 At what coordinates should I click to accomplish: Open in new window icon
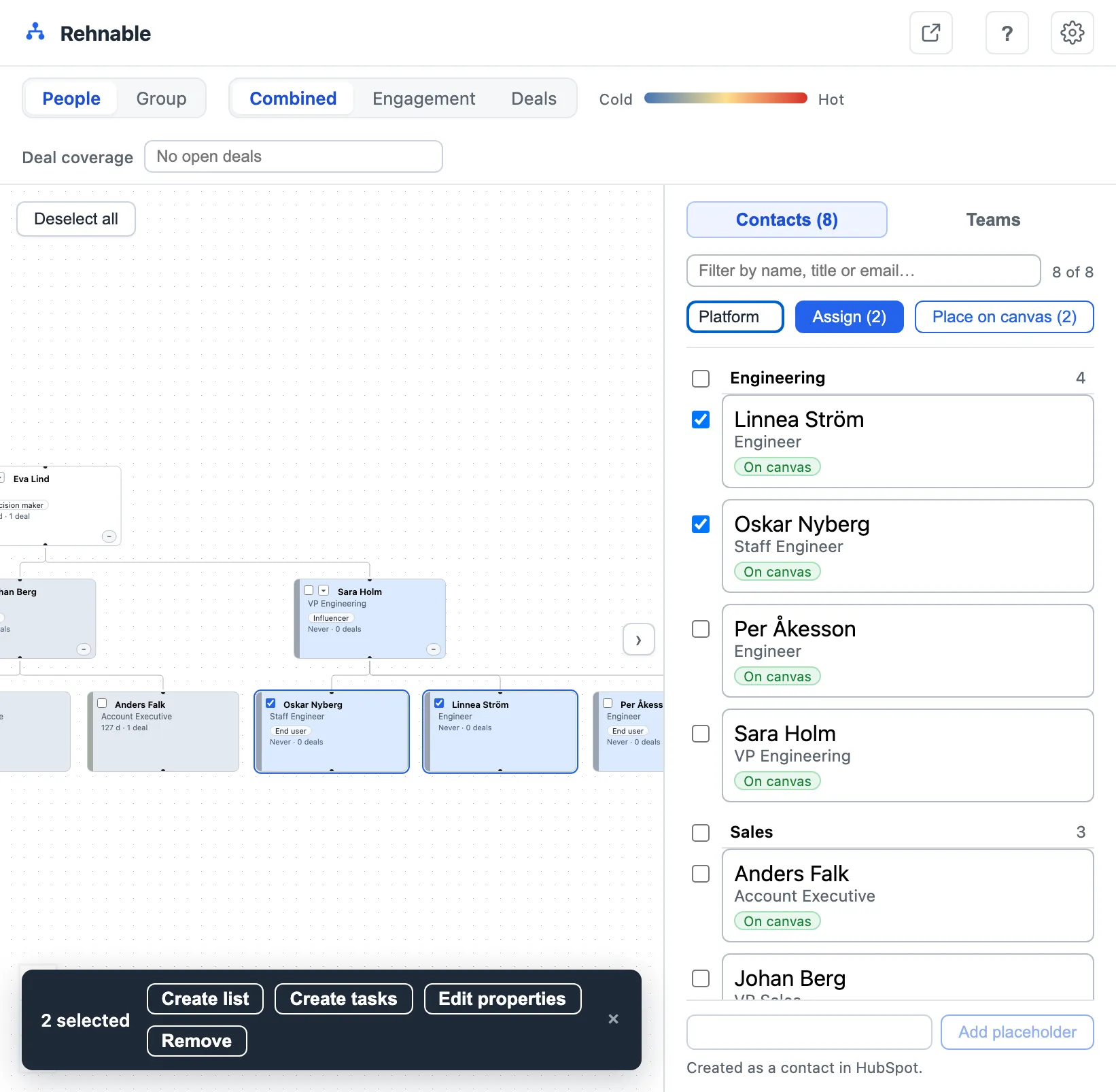click(x=930, y=33)
